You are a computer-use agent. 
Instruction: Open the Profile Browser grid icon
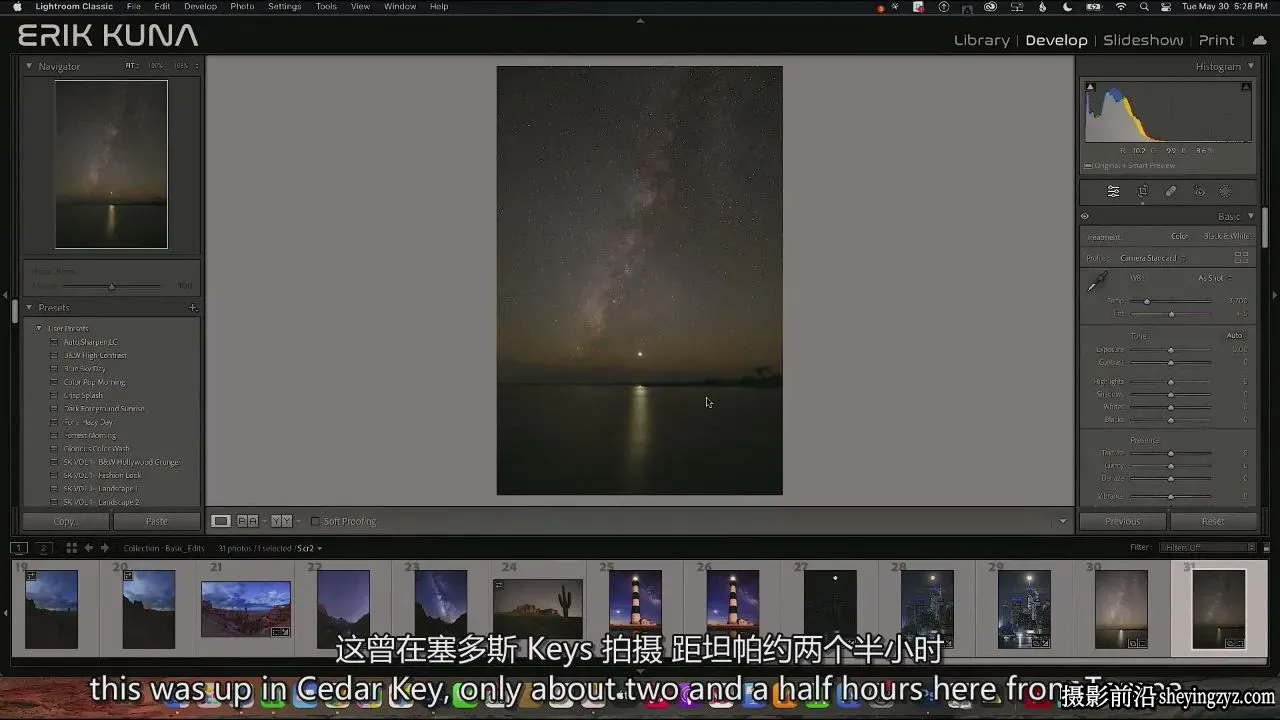(x=1241, y=258)
